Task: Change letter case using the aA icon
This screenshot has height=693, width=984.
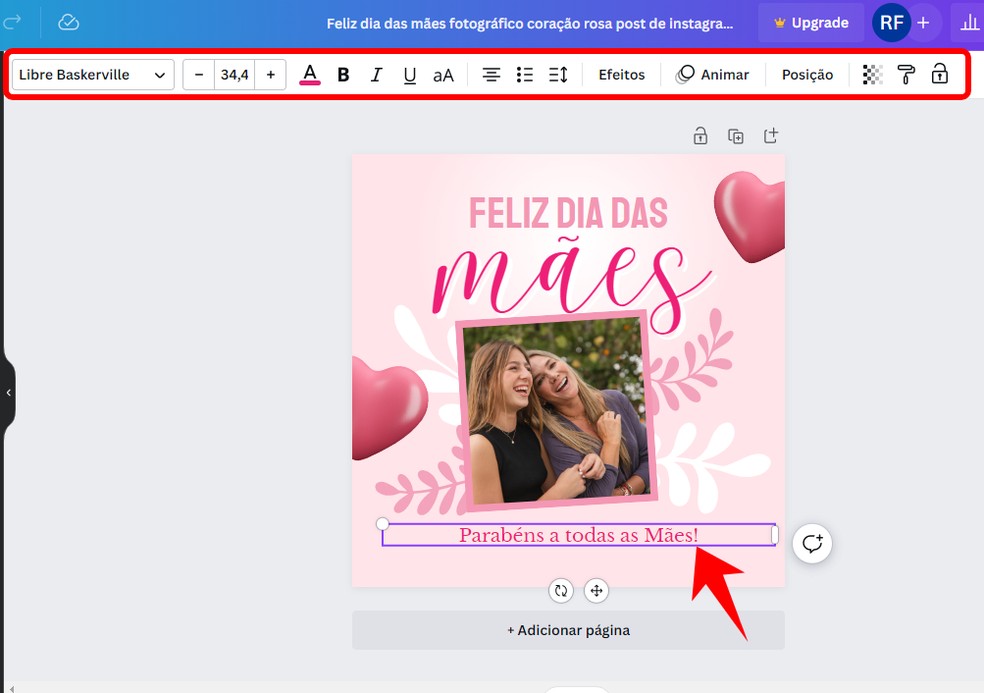Action: [443, 74]
